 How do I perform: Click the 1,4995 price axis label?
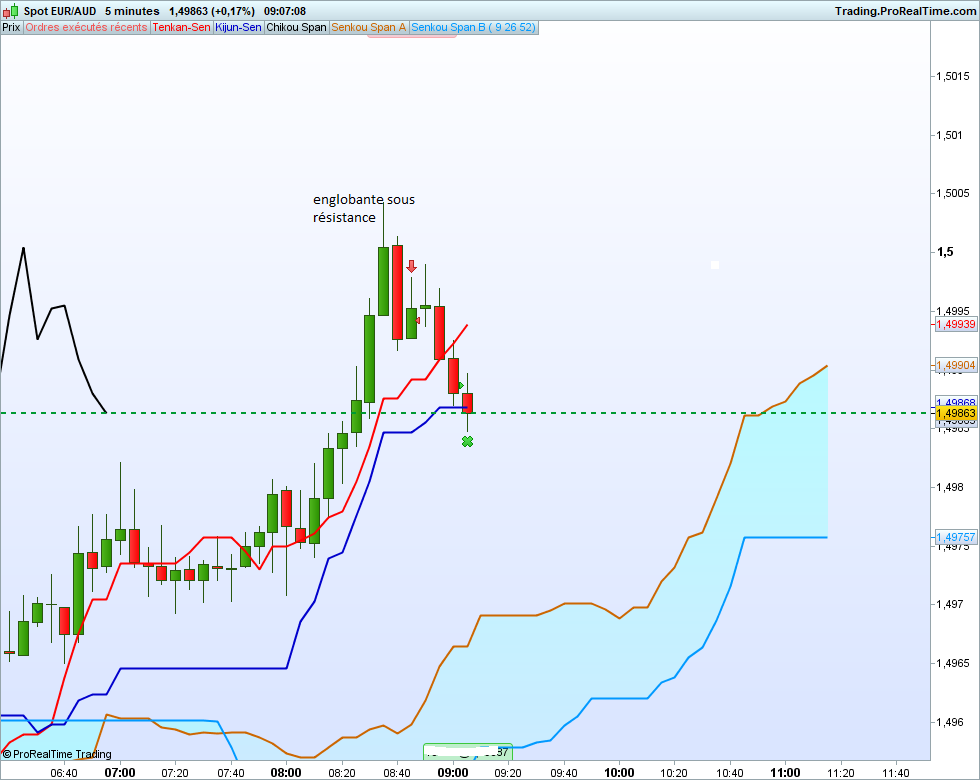pos(953,311)
